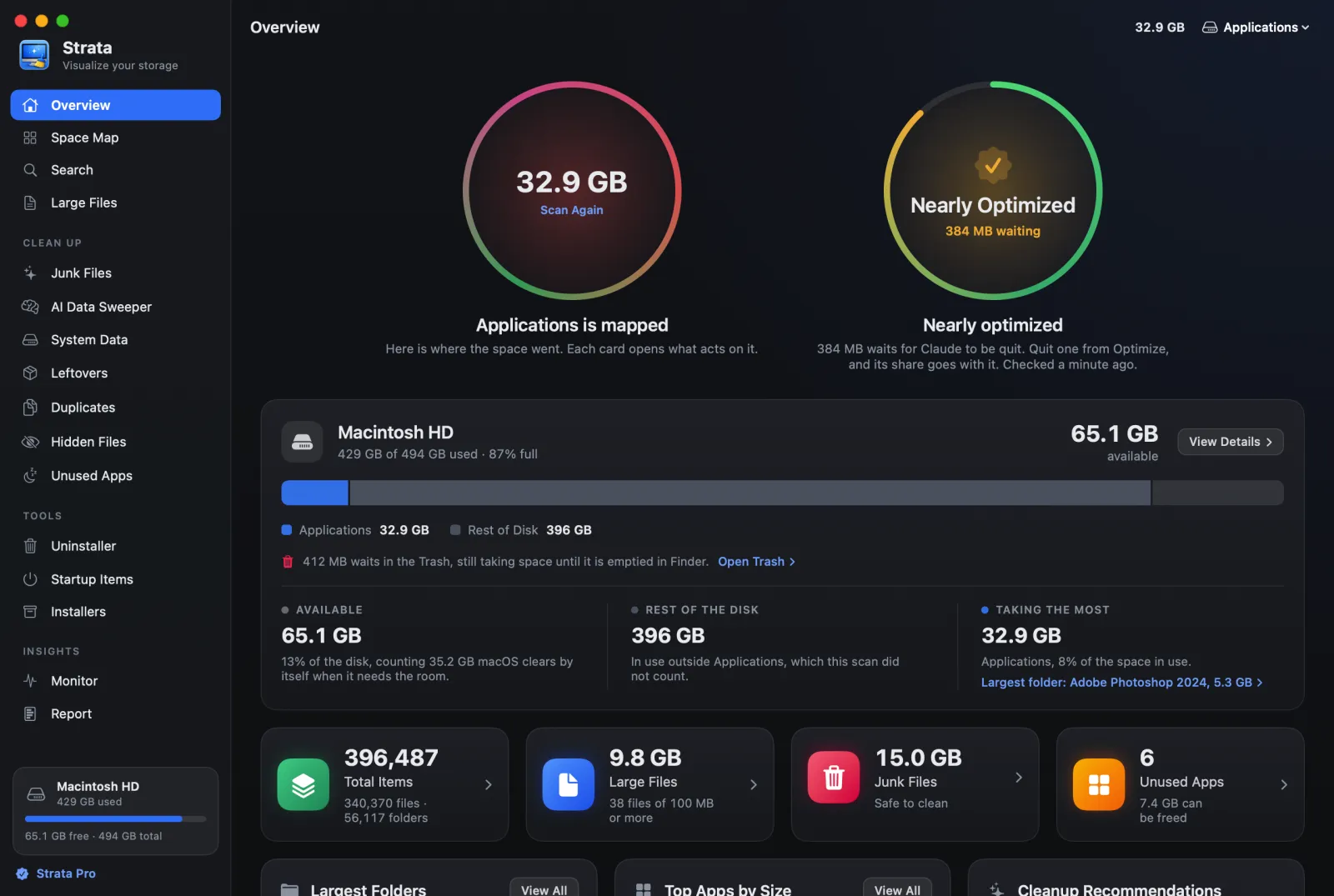
Task: Click the red Junk Files trash icon
Action: pyautogui.click(x=834, y=778)
